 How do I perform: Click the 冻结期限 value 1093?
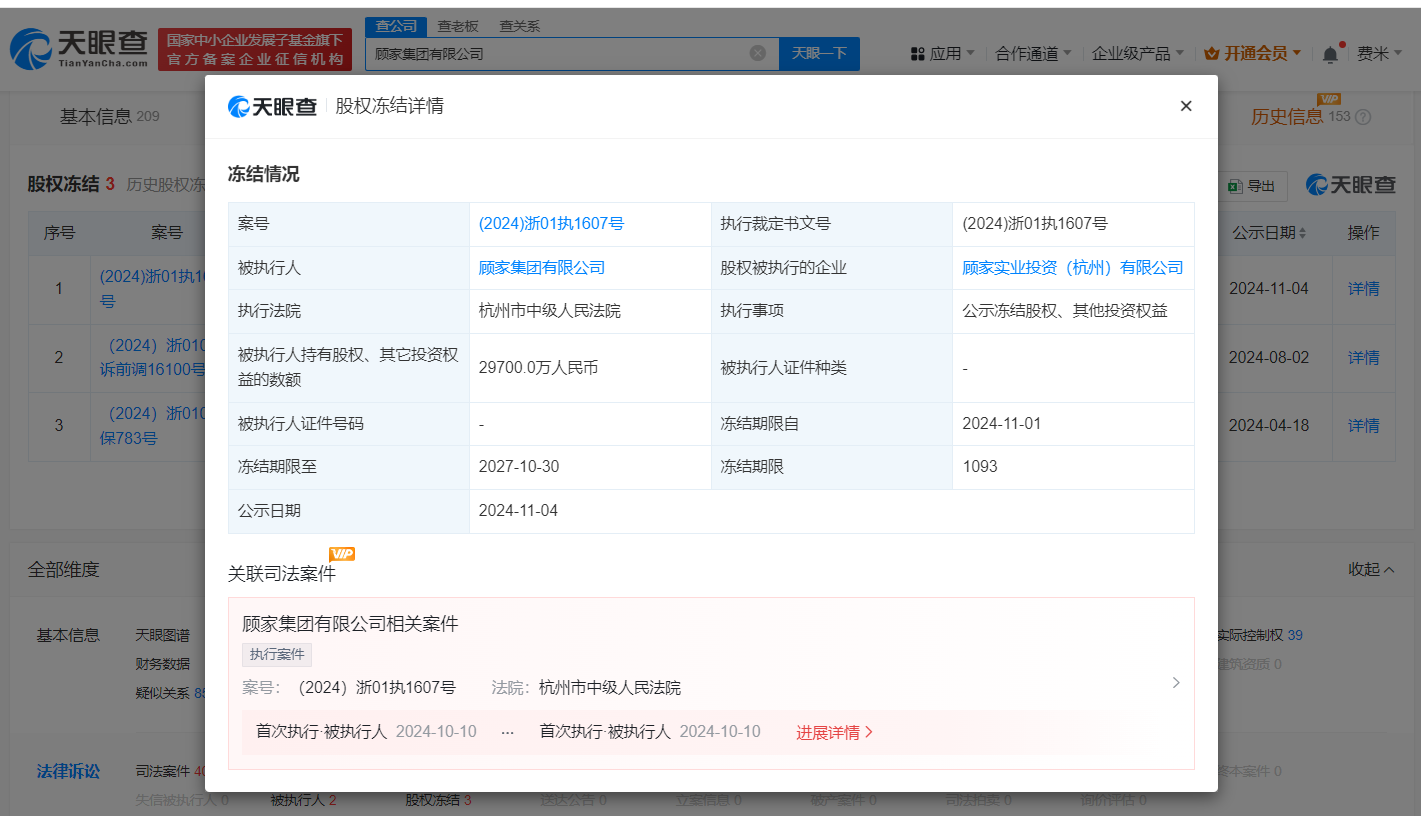point(980,467)
